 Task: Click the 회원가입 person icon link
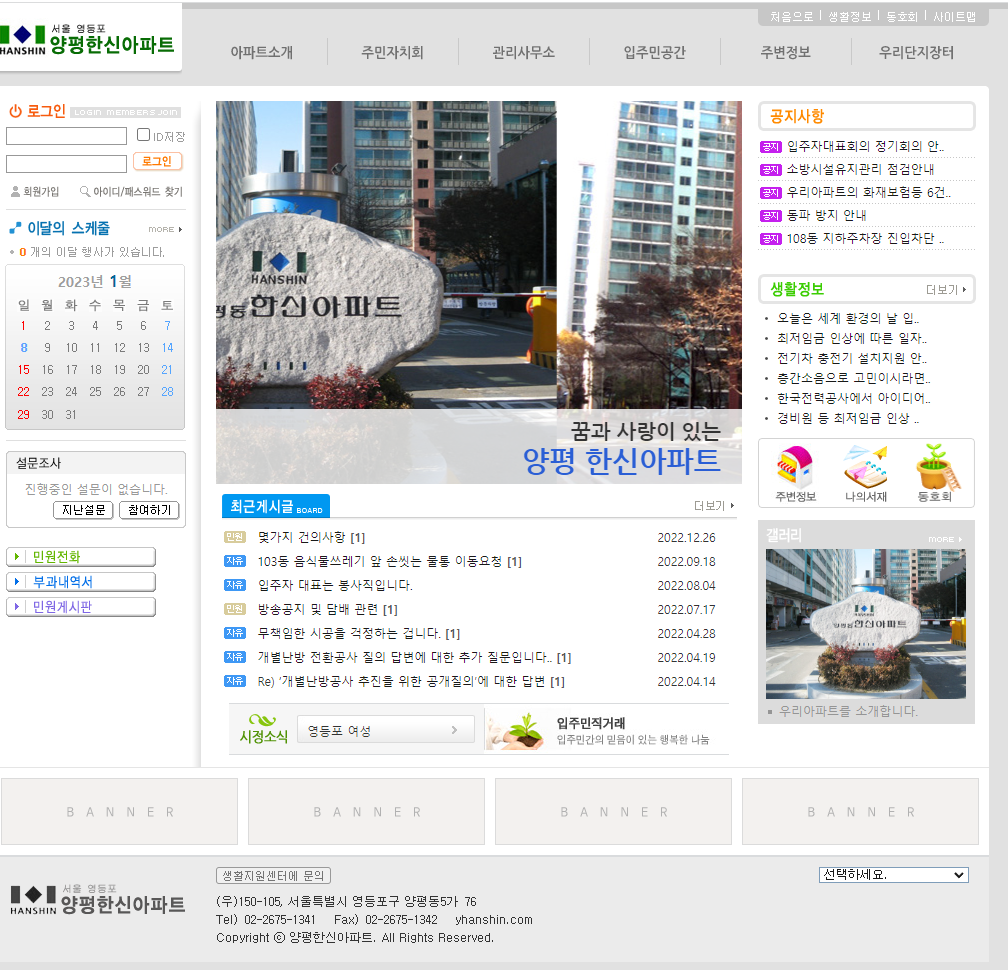click(35, 192)
